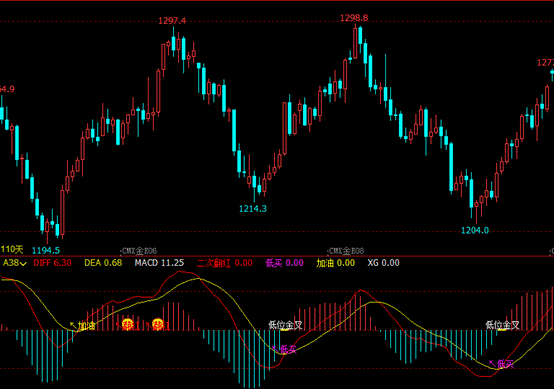
Task: Select the MACD 11.25 readout
Action: pos(159,263)
